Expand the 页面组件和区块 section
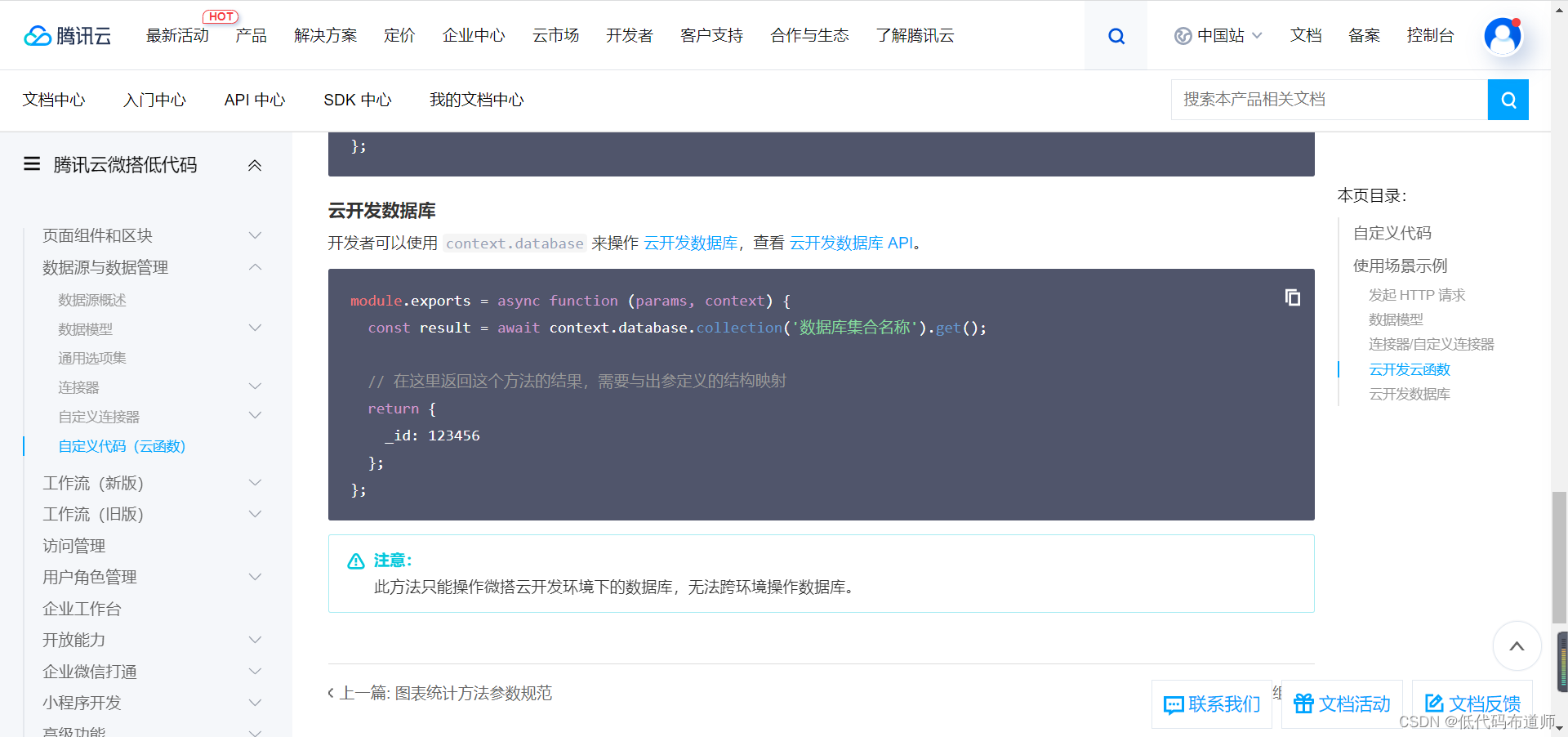 coord(255,235)
